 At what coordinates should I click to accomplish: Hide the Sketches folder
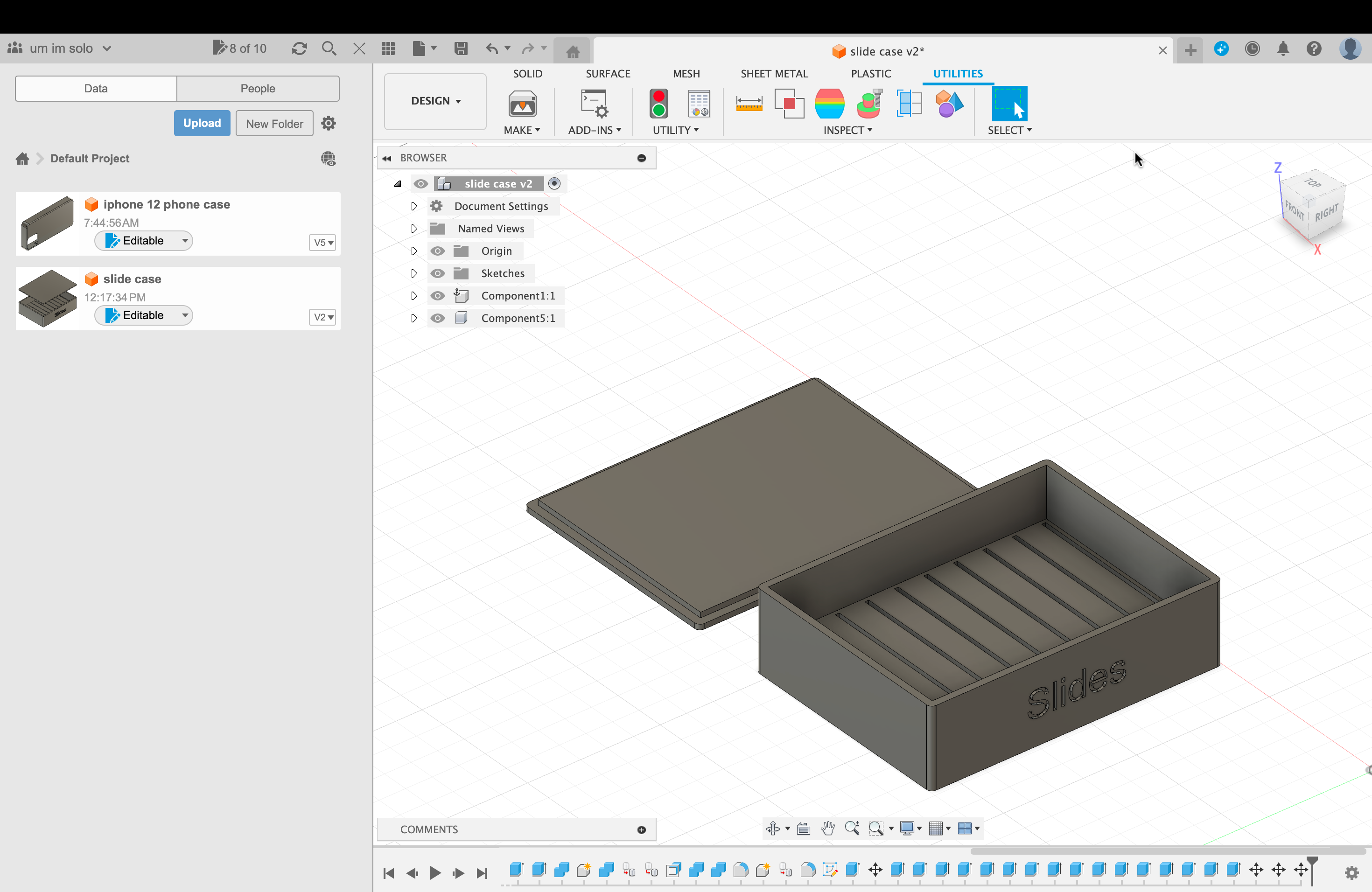point(438,273)
